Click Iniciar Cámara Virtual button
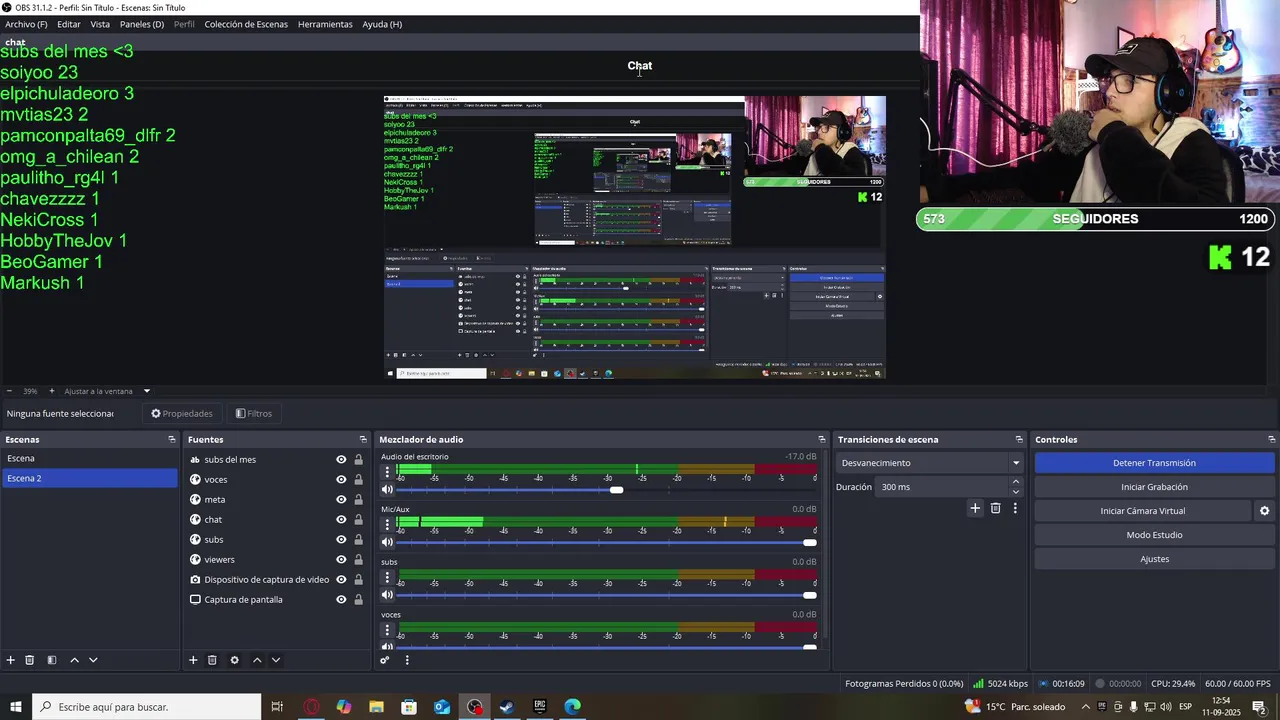Screen dimensions: 1280x720 1142,511
